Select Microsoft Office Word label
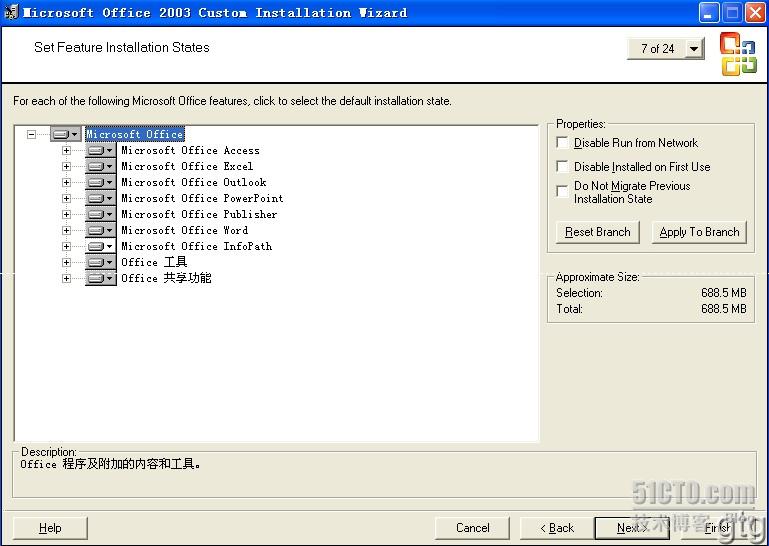769x546 pixels. click(x=184, y=230)
